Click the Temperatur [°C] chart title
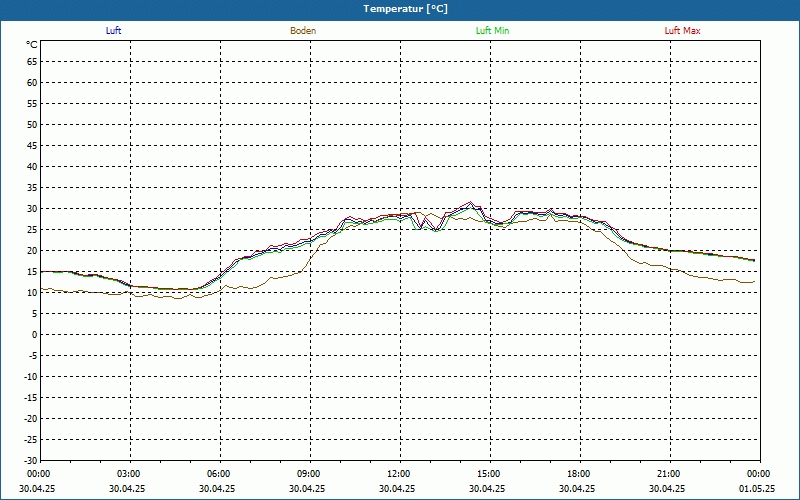Screen dimensions: 800x500 pyautogui.click(x=406, y=9)
